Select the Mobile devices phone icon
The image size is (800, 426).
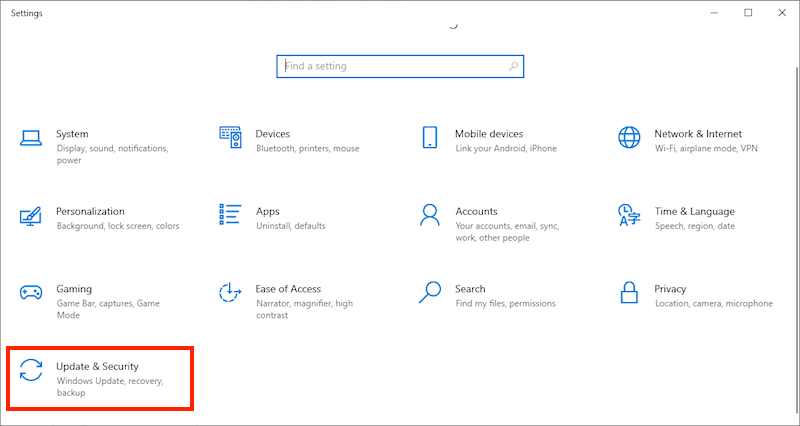pos(430,137)
